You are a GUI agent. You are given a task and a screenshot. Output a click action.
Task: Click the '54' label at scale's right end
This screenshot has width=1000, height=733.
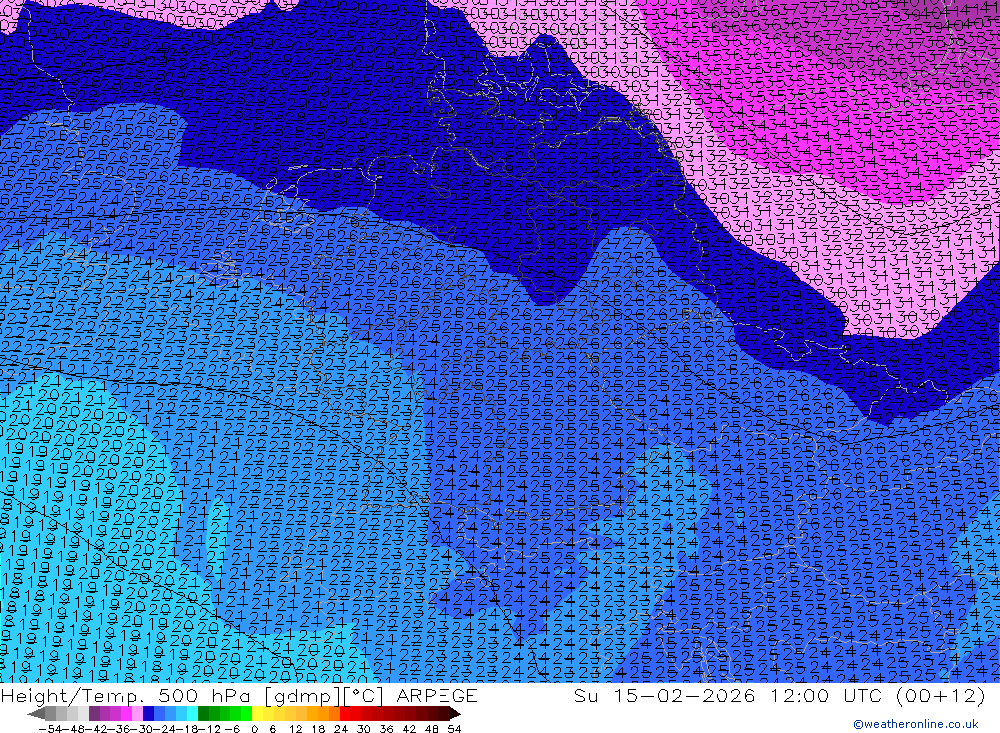pos(454,729)
